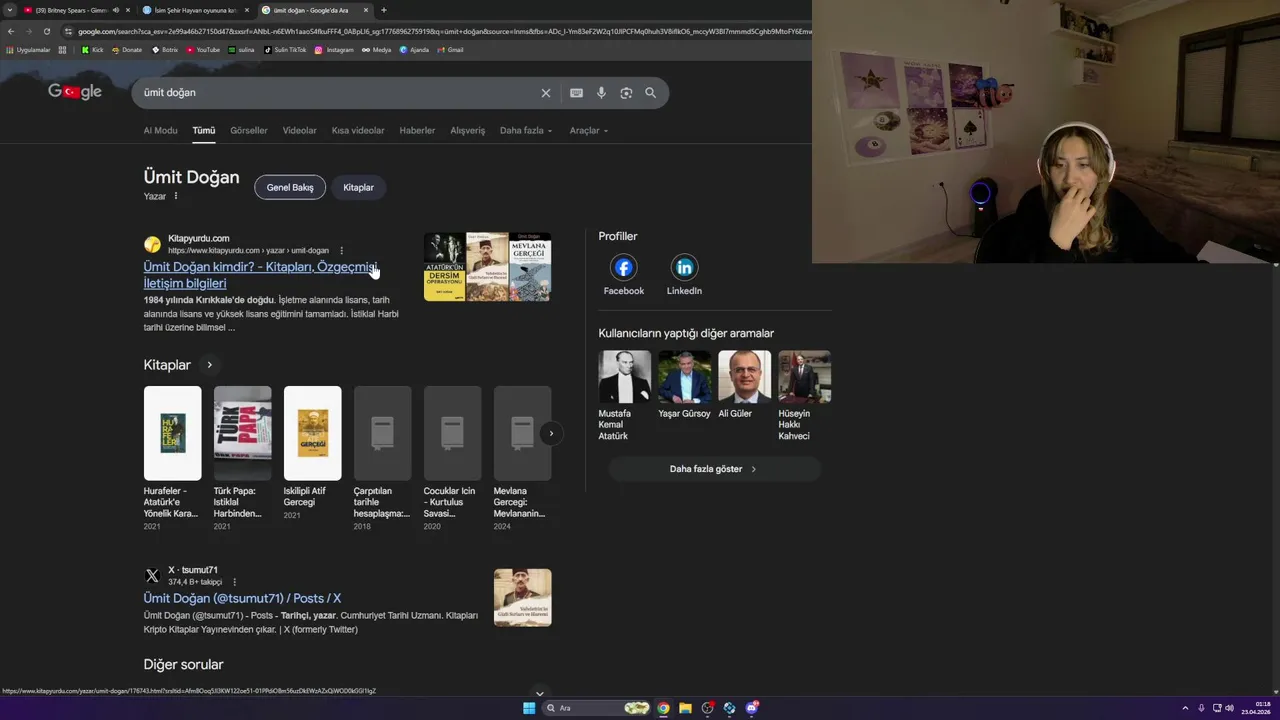Image resolution: width=1280 pixels, height=720 pixels.
Task: Clear the Google search box text
Action: pos(545,93)
